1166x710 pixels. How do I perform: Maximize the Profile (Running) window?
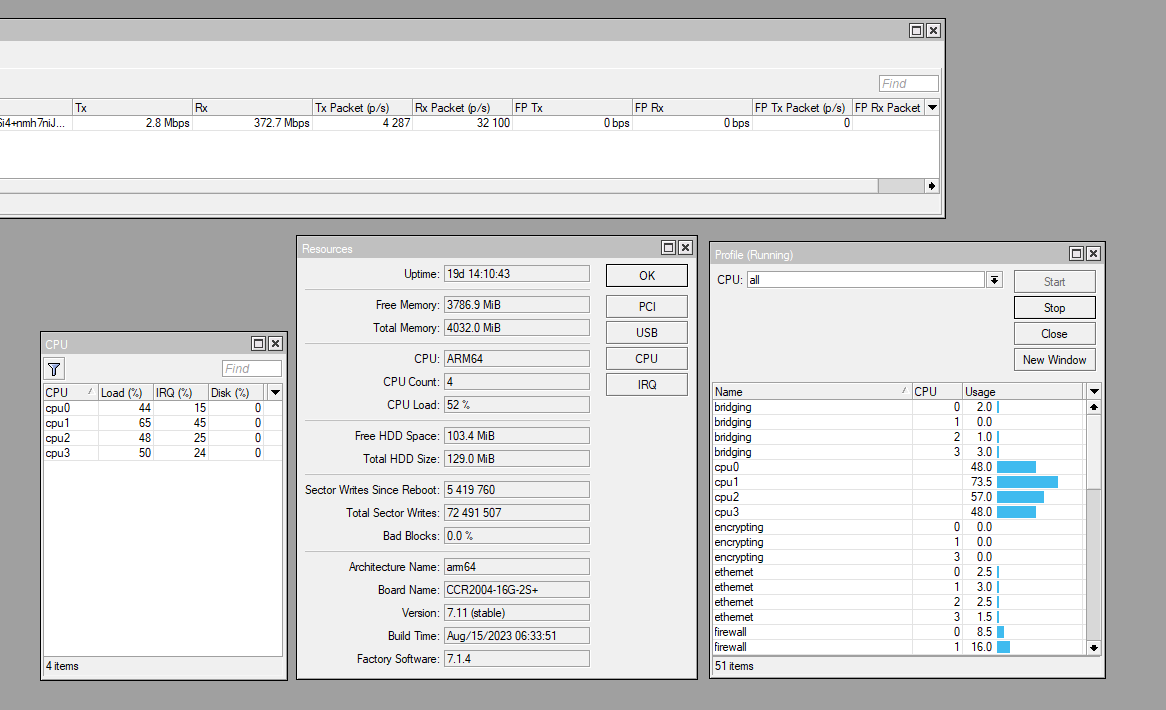click(1076, 255)
